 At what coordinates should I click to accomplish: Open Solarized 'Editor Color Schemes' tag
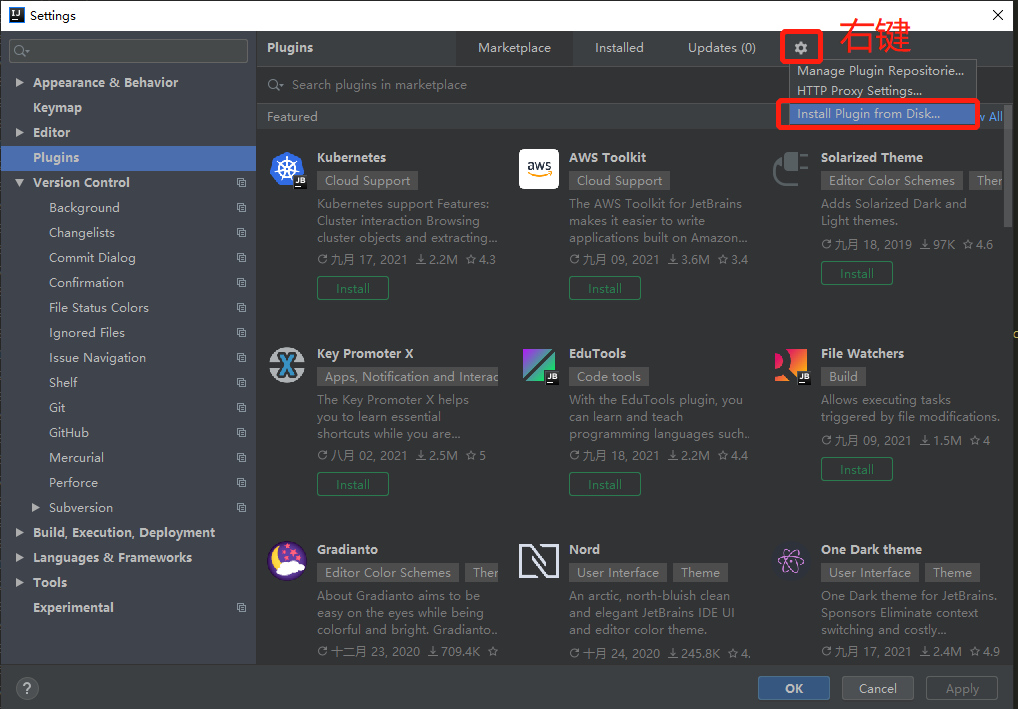pyautogui.click(x=891, y=180)
